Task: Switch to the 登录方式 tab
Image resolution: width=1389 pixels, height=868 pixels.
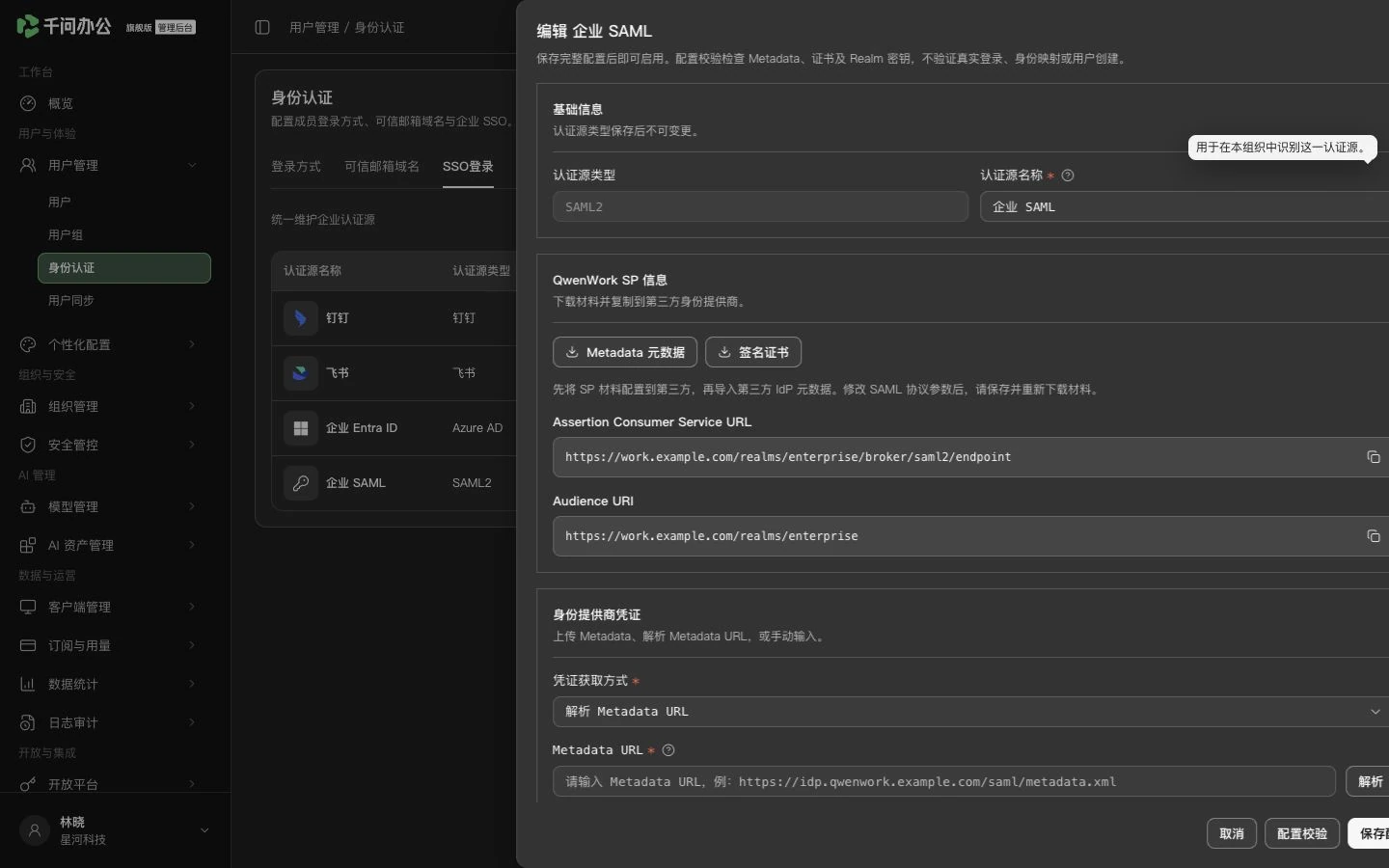Action: point(296,167)
